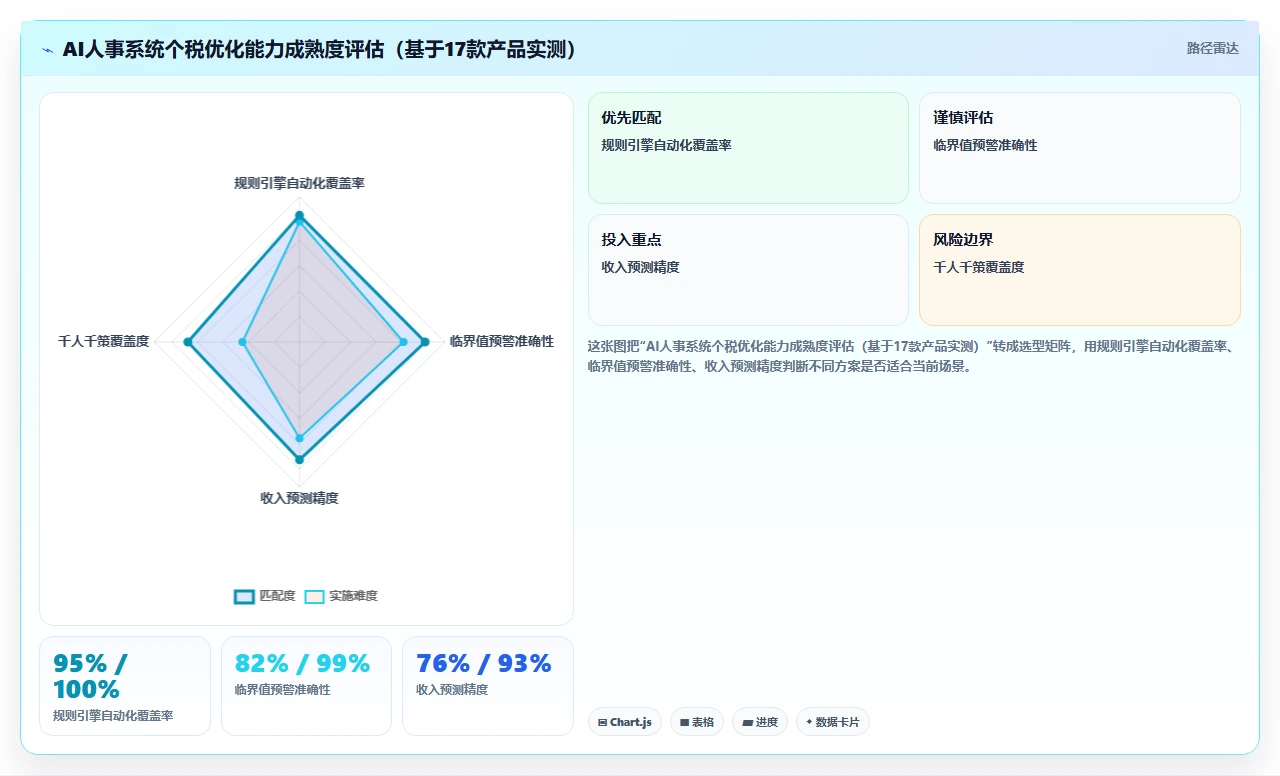Screen dimensions: 1280x776
Task: Click the icon in the 进度 chip
Action: [x=747, y=722]
